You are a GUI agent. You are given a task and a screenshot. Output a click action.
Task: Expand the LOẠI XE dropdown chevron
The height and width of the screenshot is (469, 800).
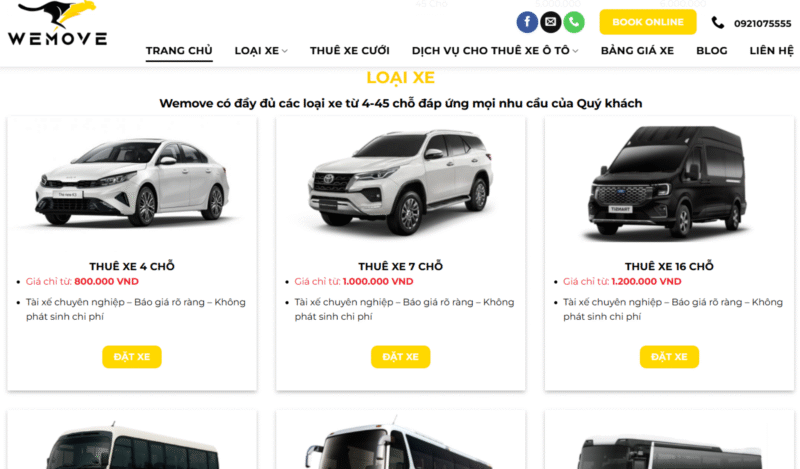(285, 51)
